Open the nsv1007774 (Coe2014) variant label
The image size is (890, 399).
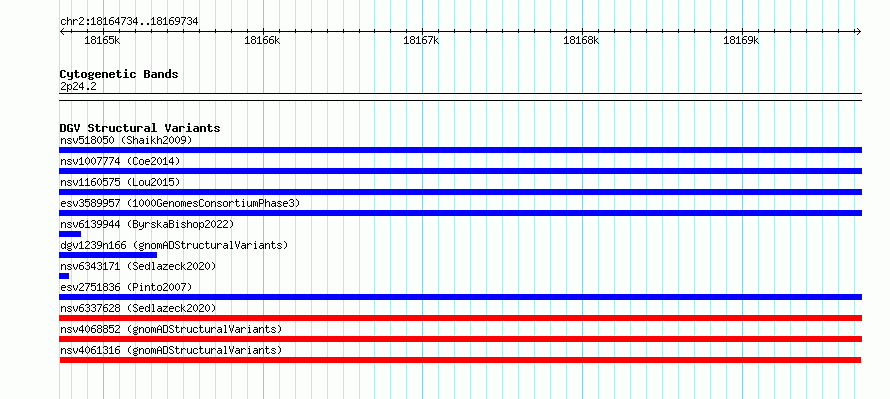click(120, 161)
